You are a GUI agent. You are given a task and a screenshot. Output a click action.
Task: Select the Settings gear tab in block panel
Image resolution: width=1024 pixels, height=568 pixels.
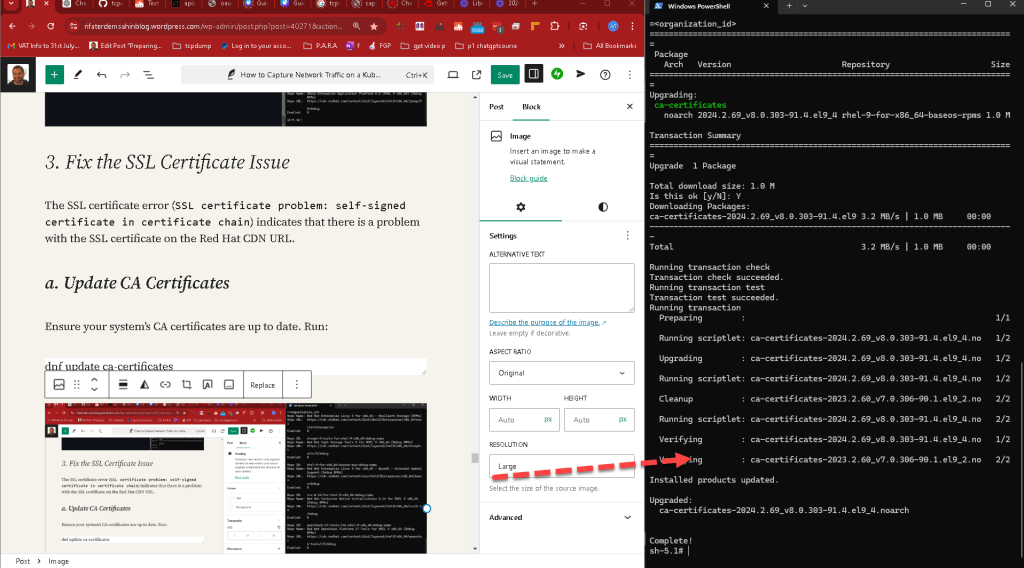pyautogui.click(x=520, y=207)
